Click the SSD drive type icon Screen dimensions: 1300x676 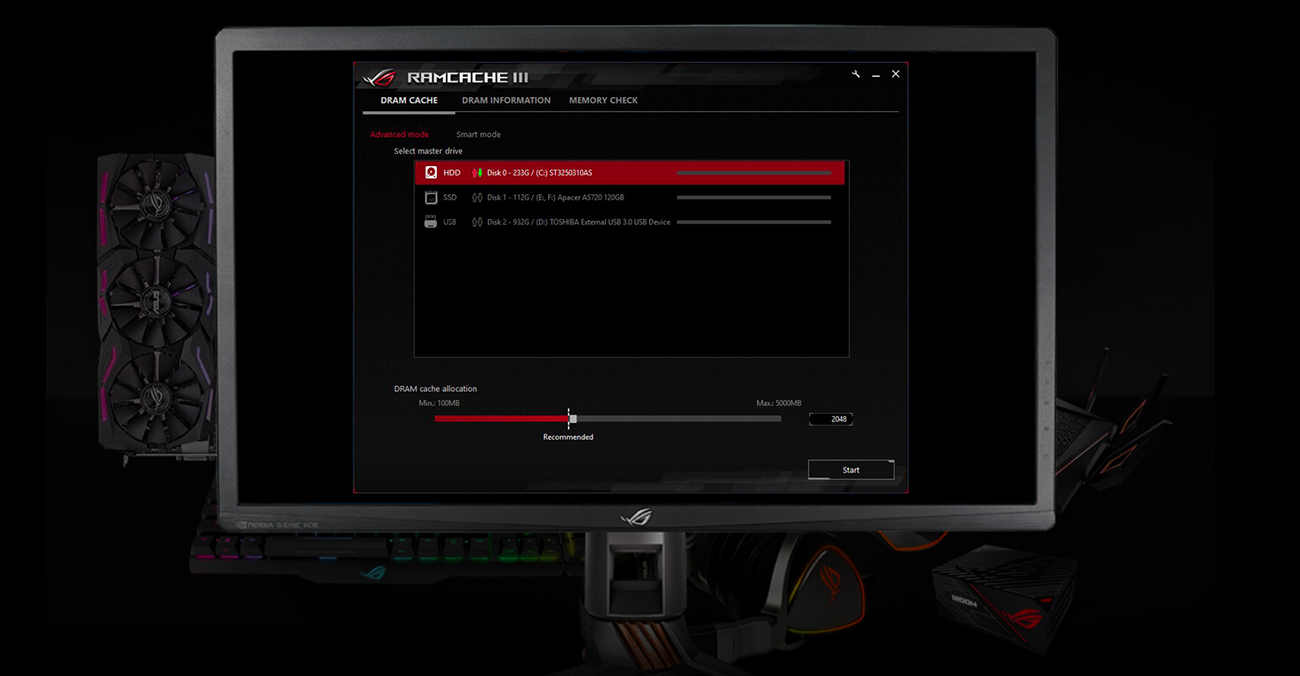(431, 197)
